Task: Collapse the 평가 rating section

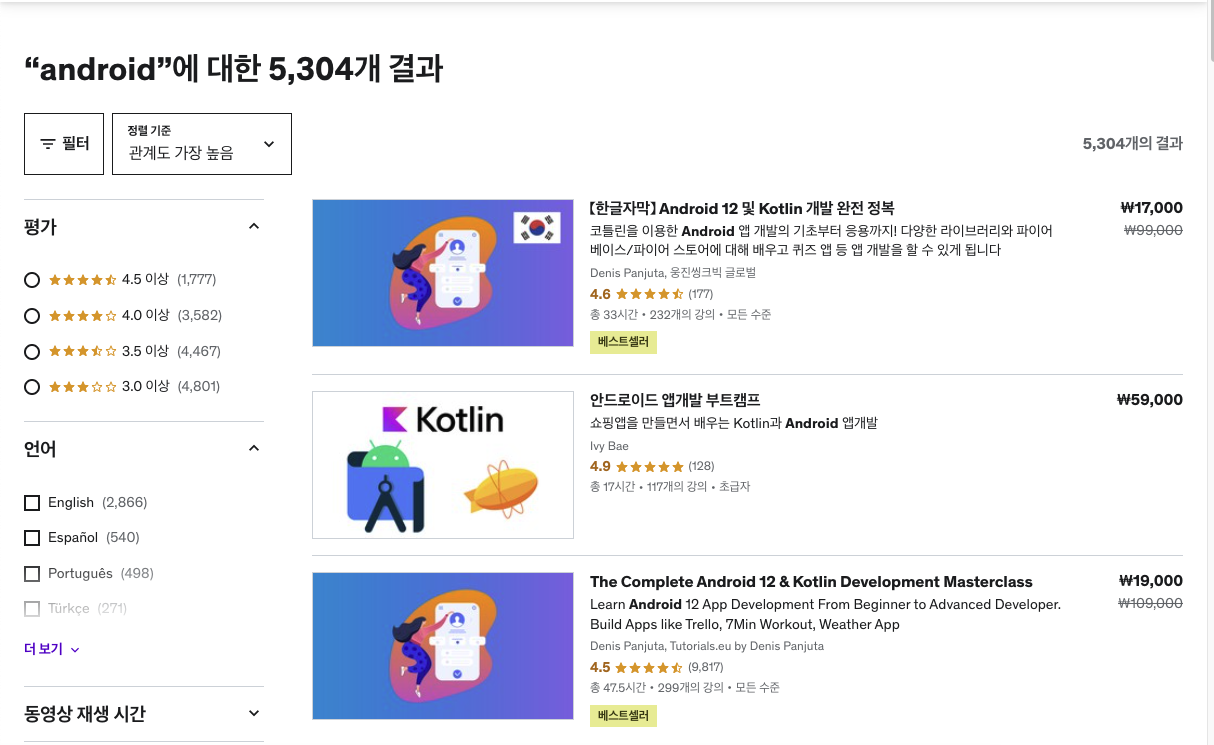Action: pyautogui.click(x=254, y=226)
